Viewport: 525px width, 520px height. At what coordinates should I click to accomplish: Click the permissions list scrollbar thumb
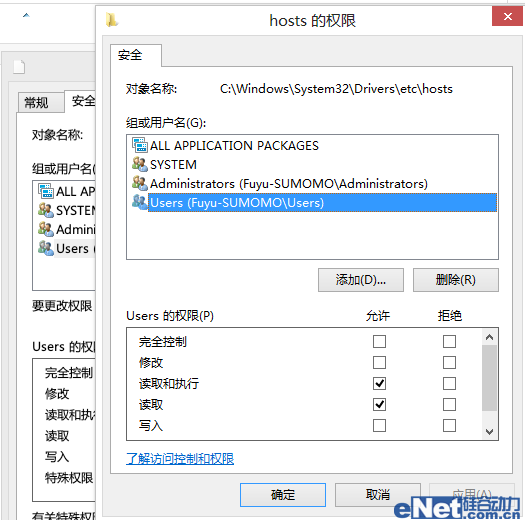(490, 378)
